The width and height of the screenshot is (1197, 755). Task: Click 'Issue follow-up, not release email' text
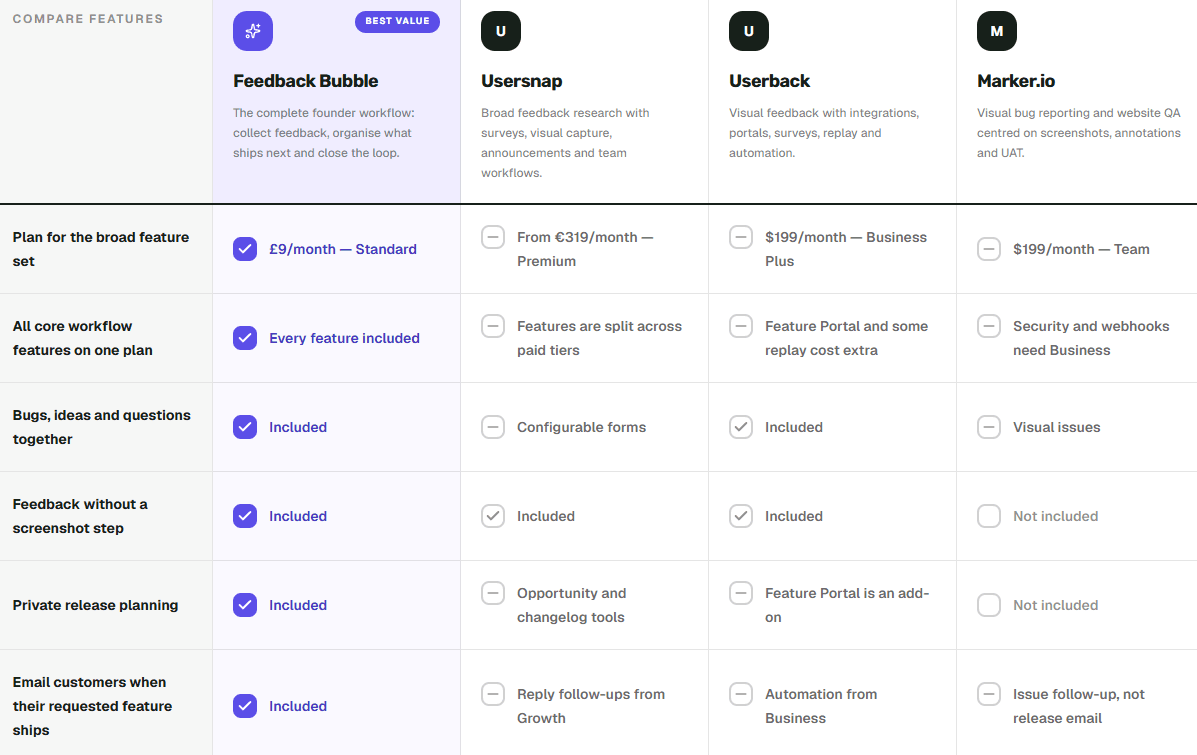pyautogui.click(x=1079, y=706)
